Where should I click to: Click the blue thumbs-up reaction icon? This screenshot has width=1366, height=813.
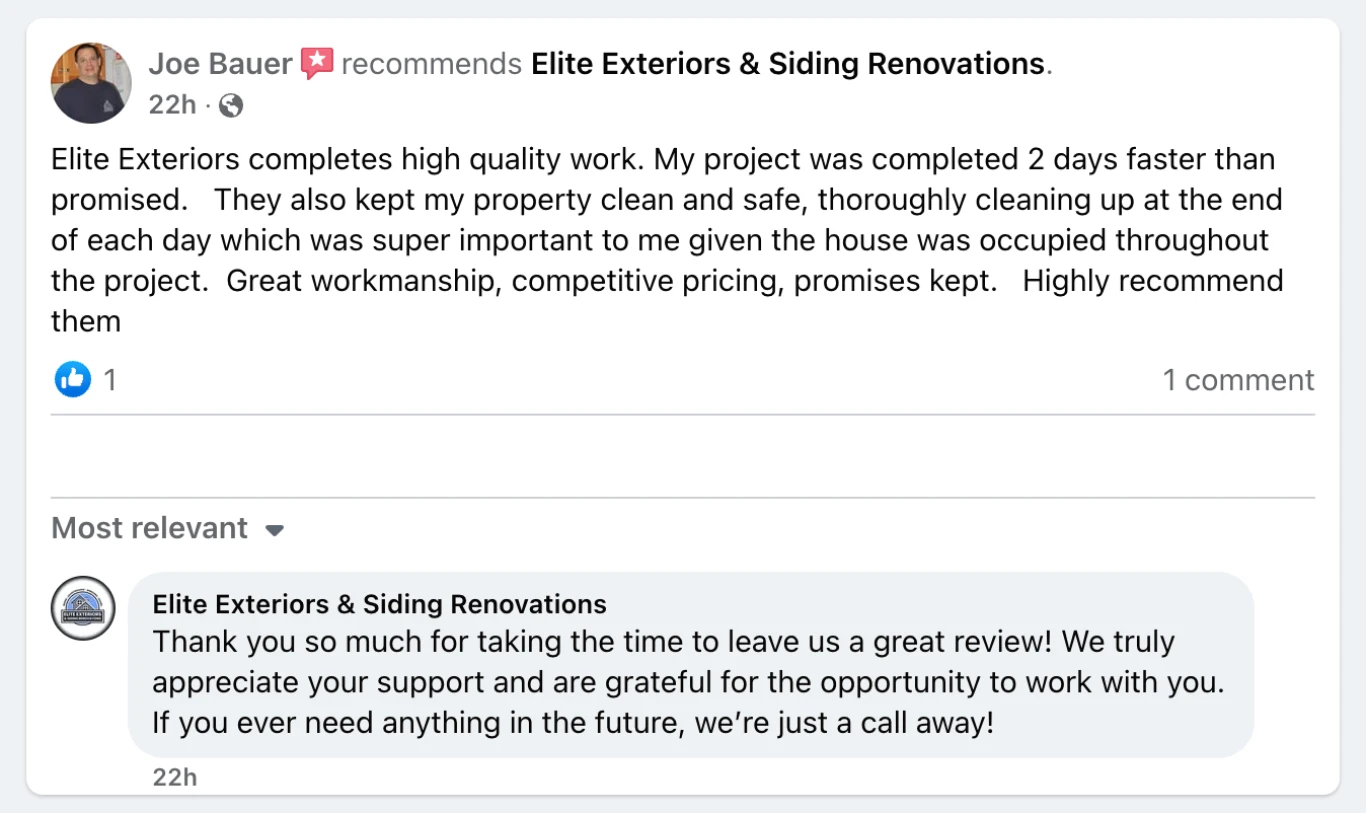72,379
